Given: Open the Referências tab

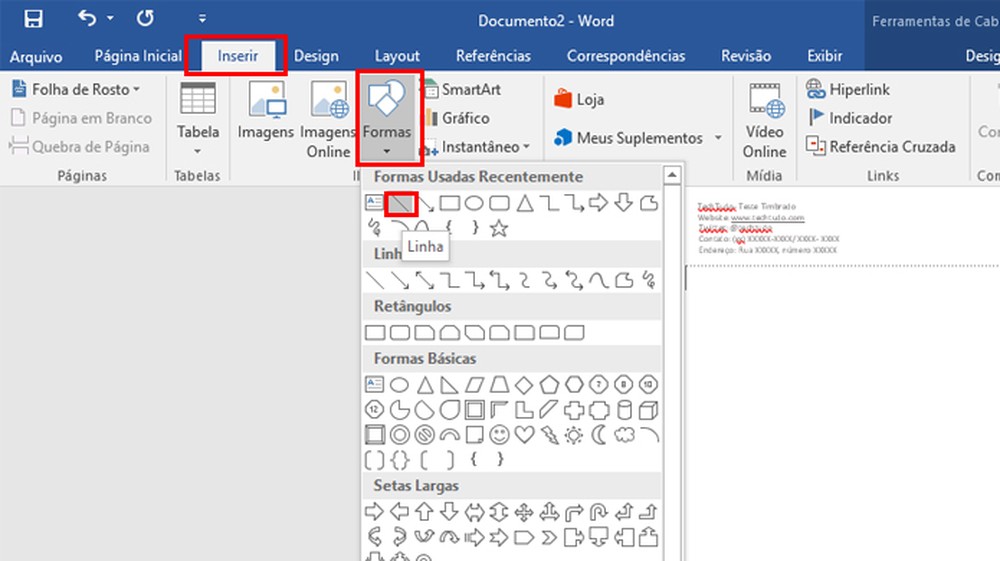Looking at the screenshot, I should (x=493, y=56).
